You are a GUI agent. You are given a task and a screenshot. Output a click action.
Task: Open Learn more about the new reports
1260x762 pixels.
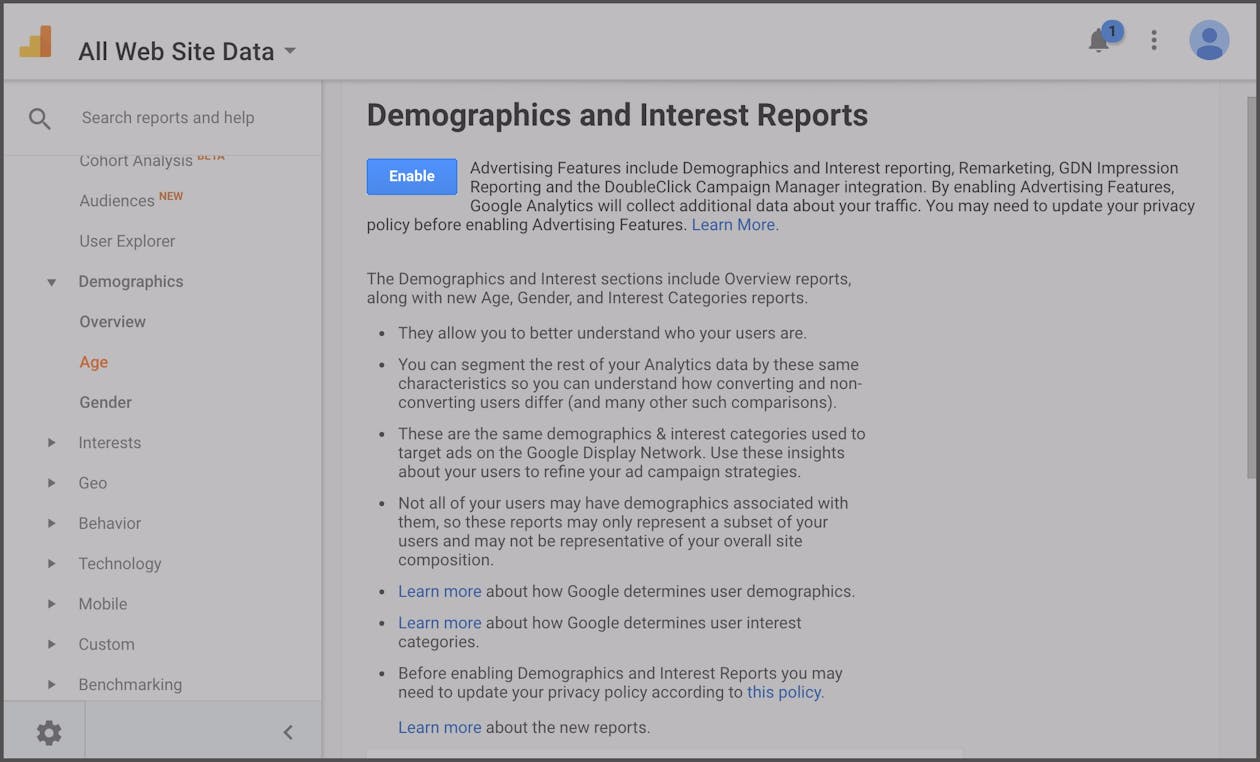(440, 727)
